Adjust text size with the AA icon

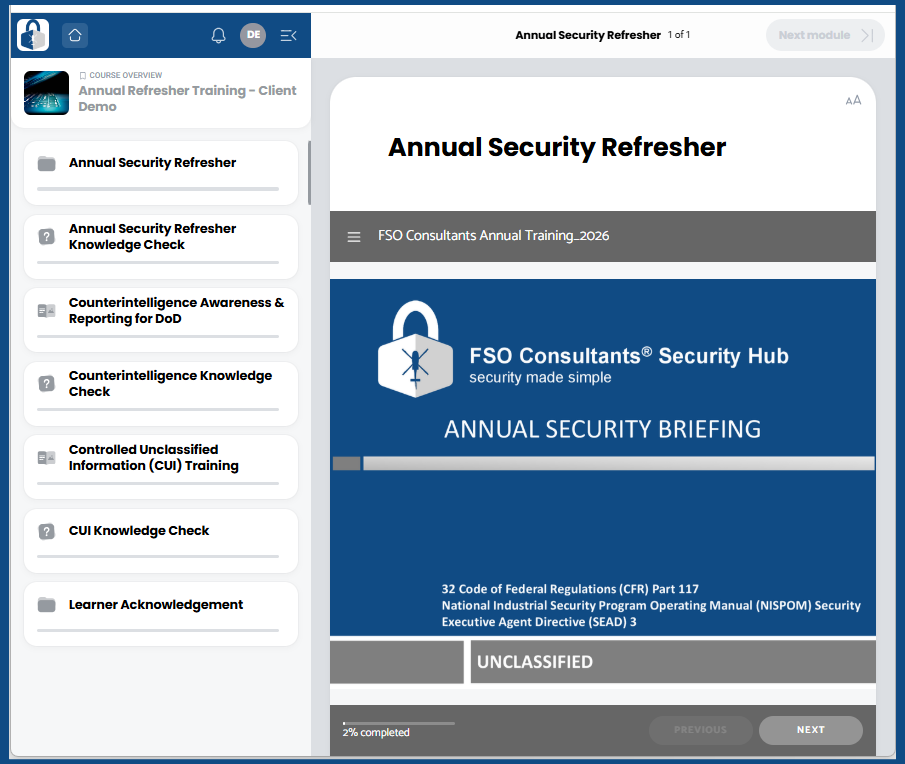853,100
